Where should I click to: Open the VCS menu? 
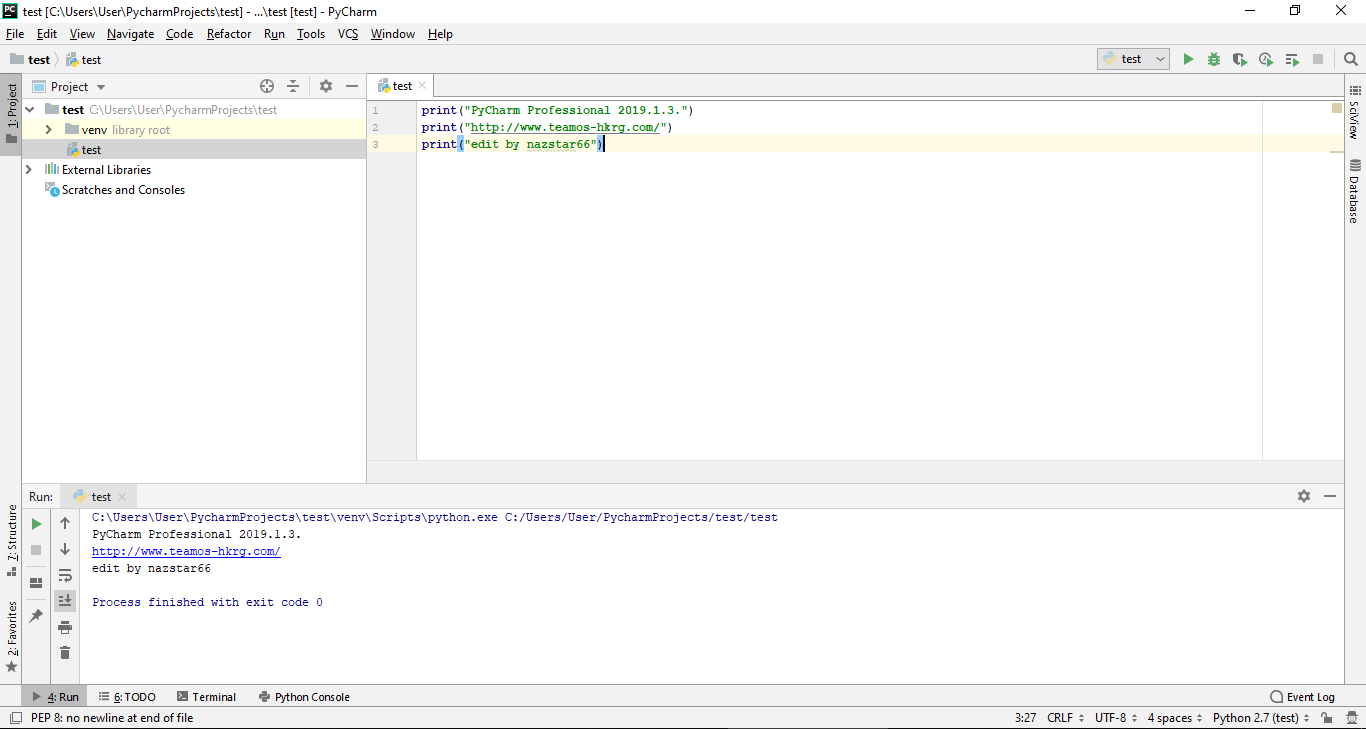(348, 34)
